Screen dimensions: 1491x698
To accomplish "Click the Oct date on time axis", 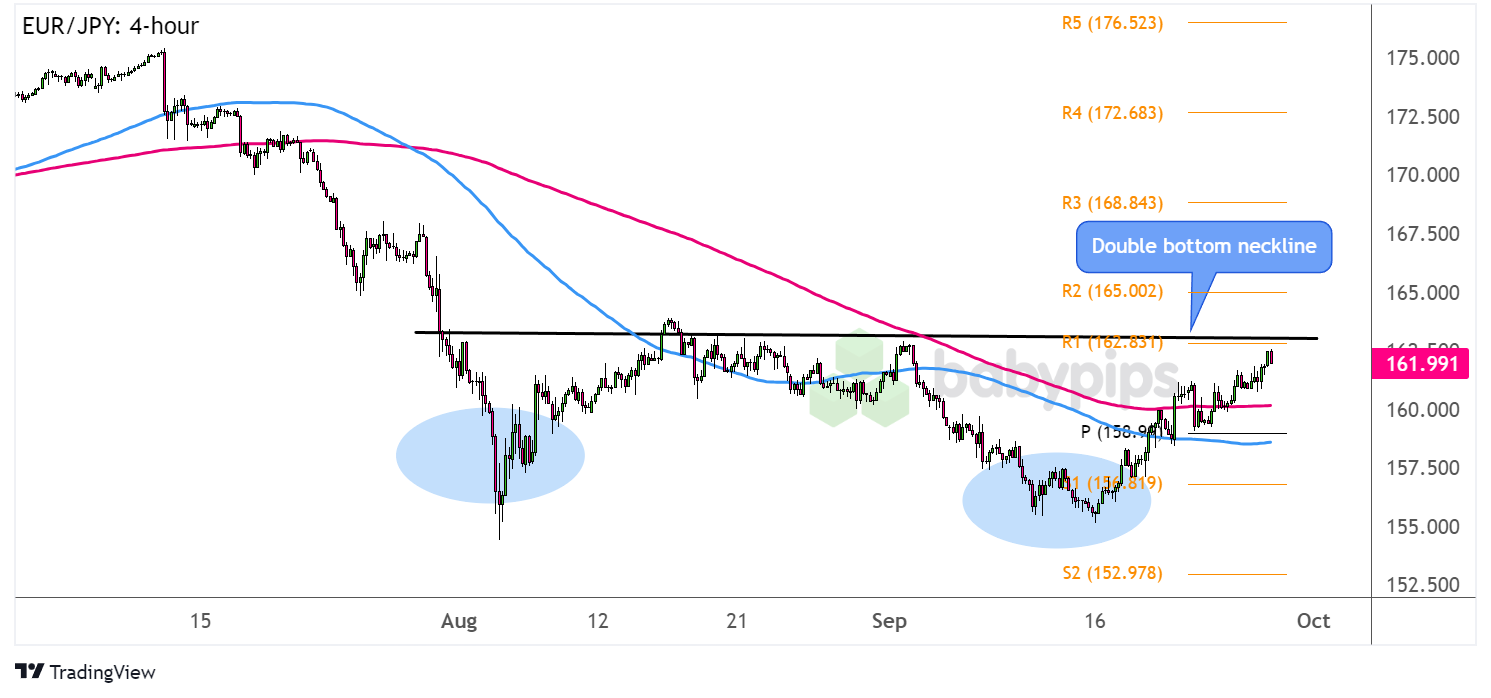I will click(x=1312, y=621).
